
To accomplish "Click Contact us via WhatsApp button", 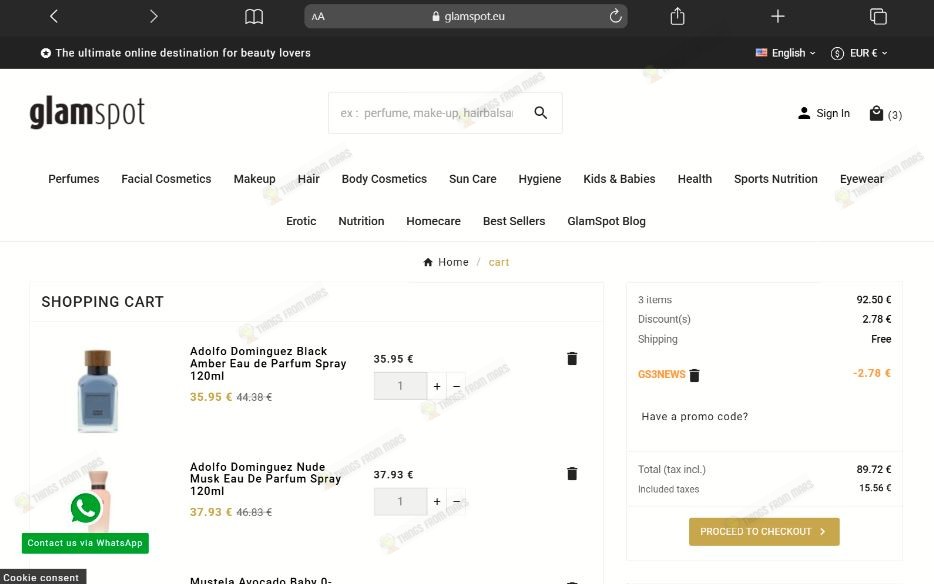I will click(85, 543).
